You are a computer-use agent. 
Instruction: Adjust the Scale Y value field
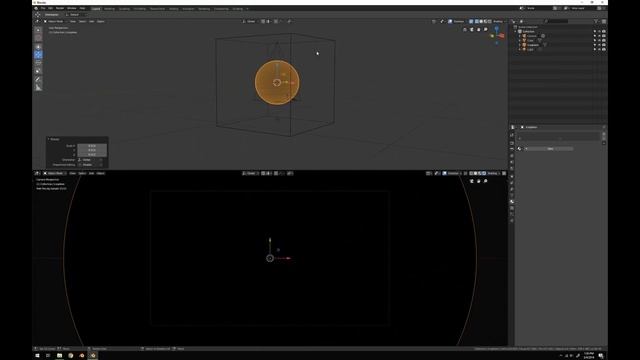[92, 150]
